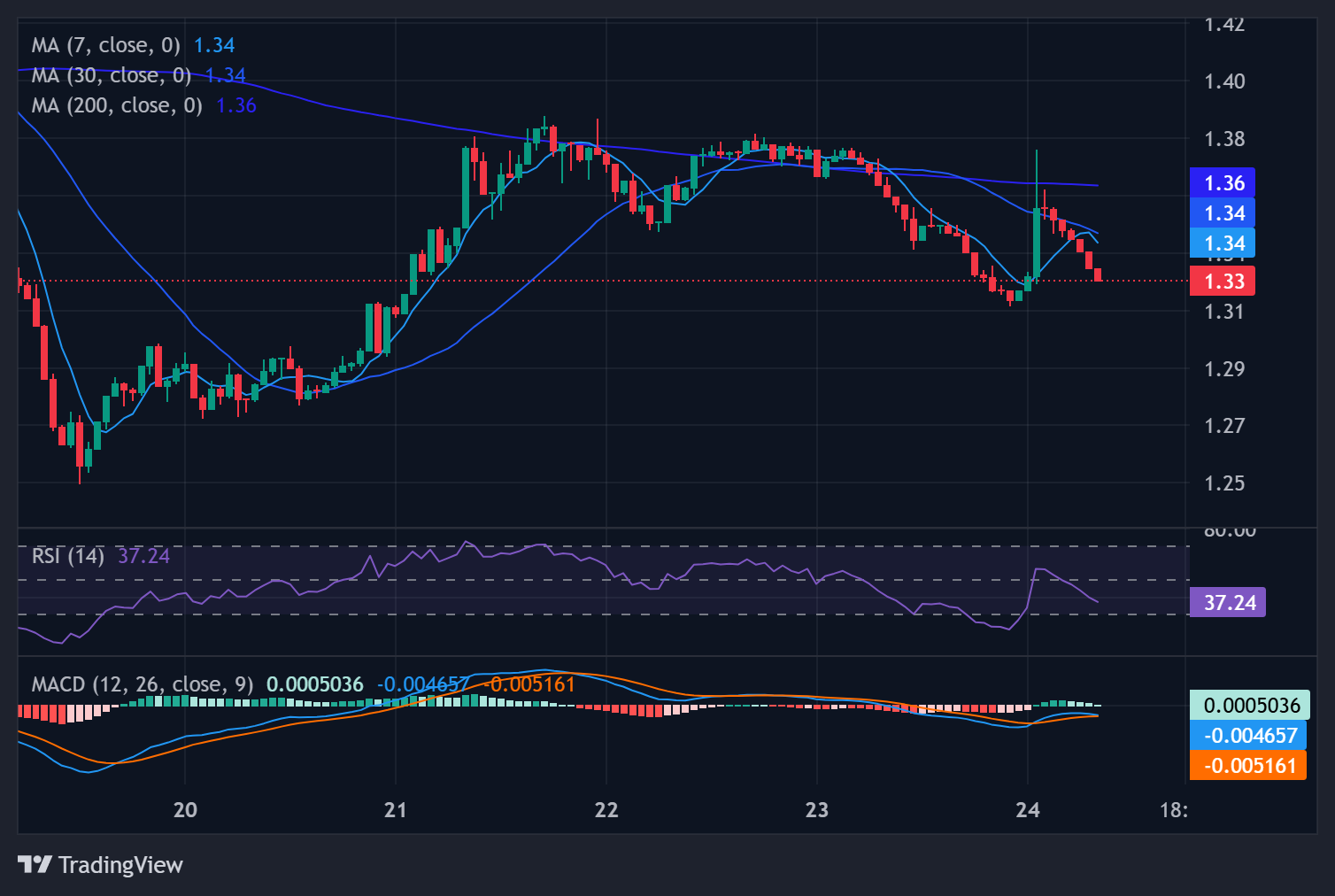1335x896 pixels.
Task: Click the 1.25 price axis label
Action: (1224, 483)
